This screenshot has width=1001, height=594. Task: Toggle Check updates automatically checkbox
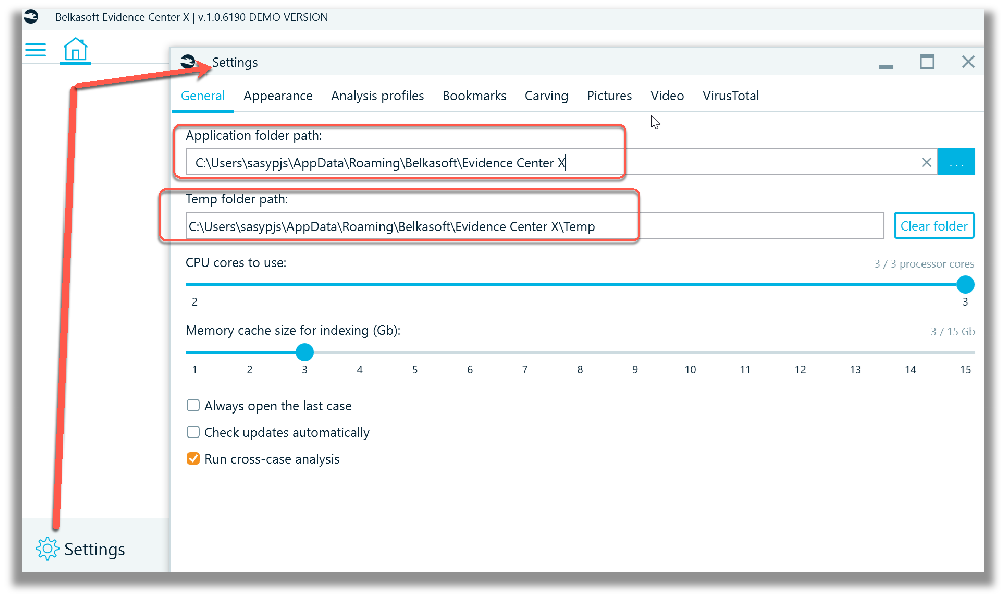point(193,432)
